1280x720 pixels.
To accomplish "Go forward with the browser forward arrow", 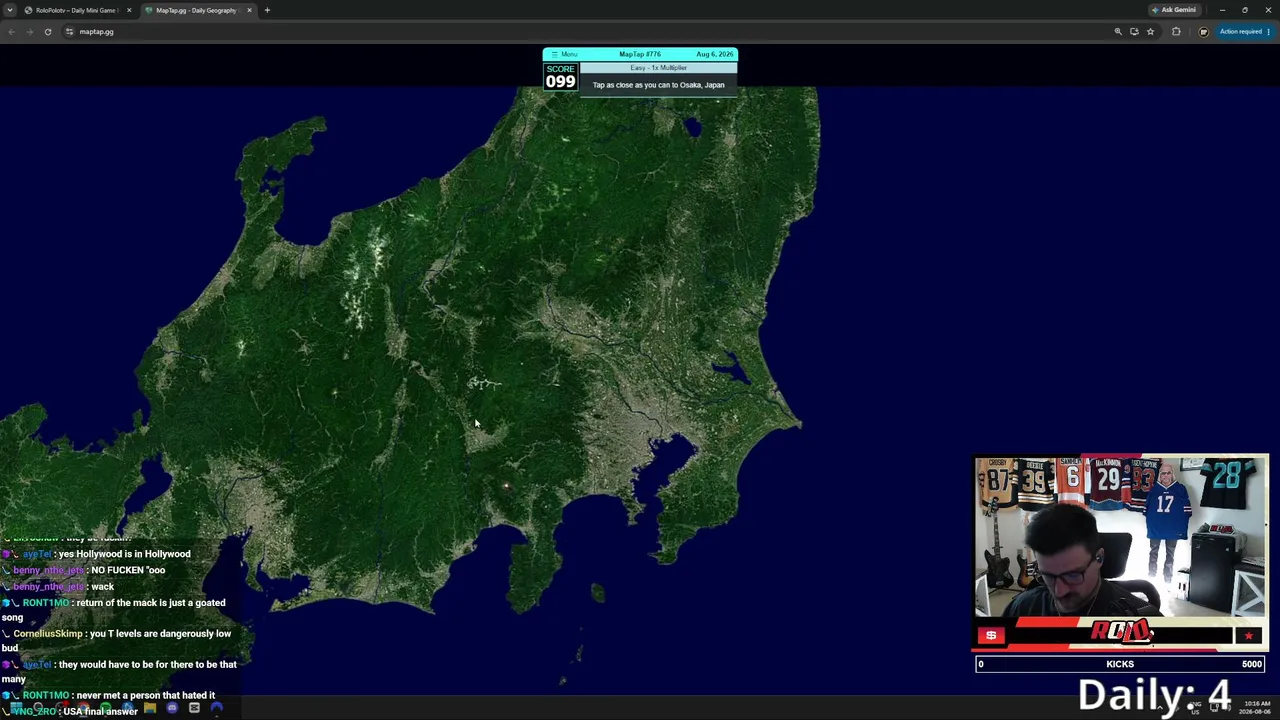I will (x=29, y=32).
